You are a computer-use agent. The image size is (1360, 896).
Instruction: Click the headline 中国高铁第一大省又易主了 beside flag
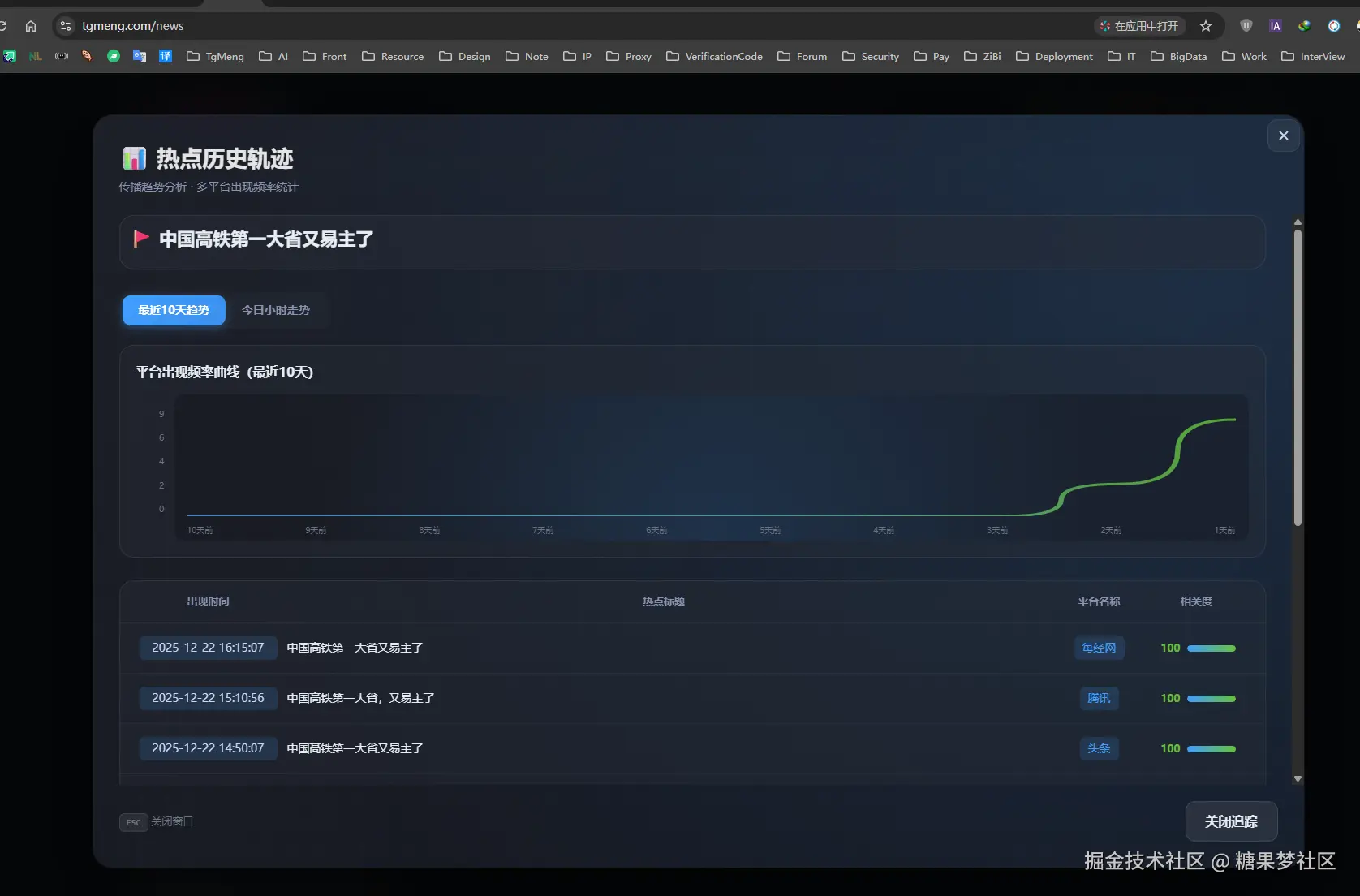pyautogui.click(x=266, y=239)
